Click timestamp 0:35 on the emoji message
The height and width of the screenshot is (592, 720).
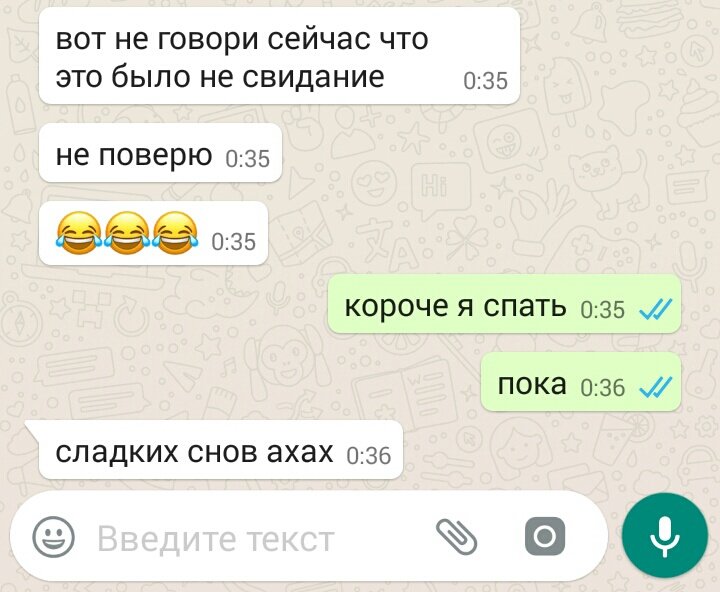click(x=233, y=242)
